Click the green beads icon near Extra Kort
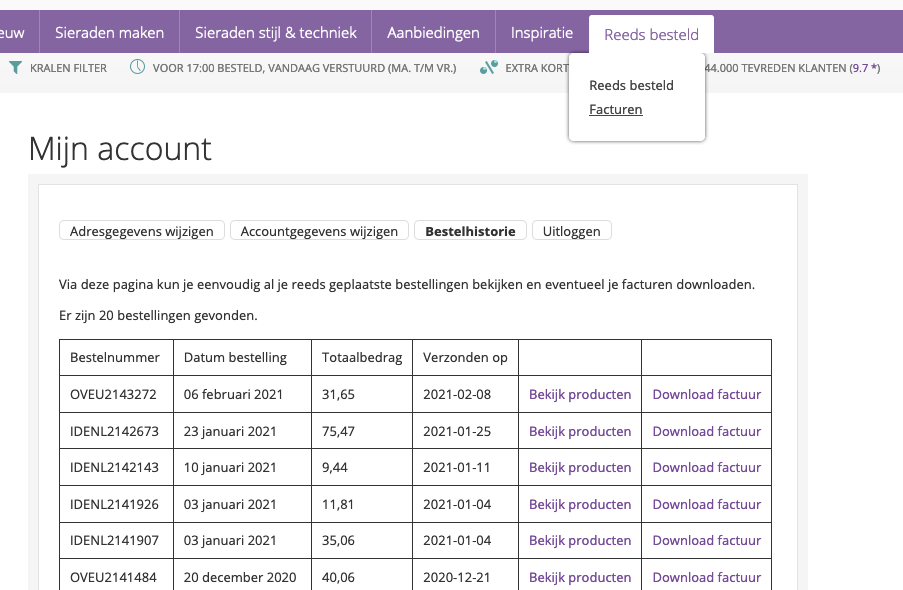Image resolution: width=903 pixels, height=590 pixels. click(x=488, y=68)
